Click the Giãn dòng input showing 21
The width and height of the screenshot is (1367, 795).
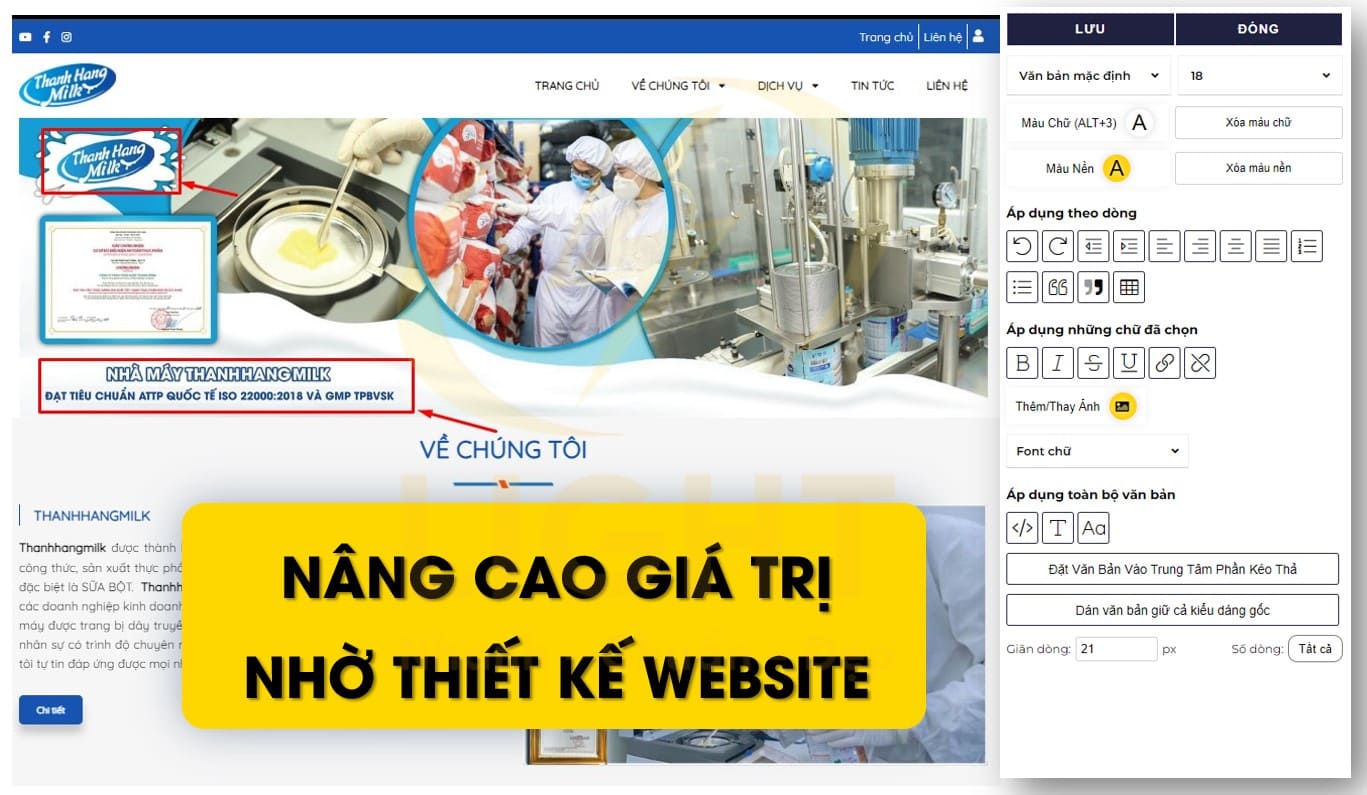tap(1116, 649)
